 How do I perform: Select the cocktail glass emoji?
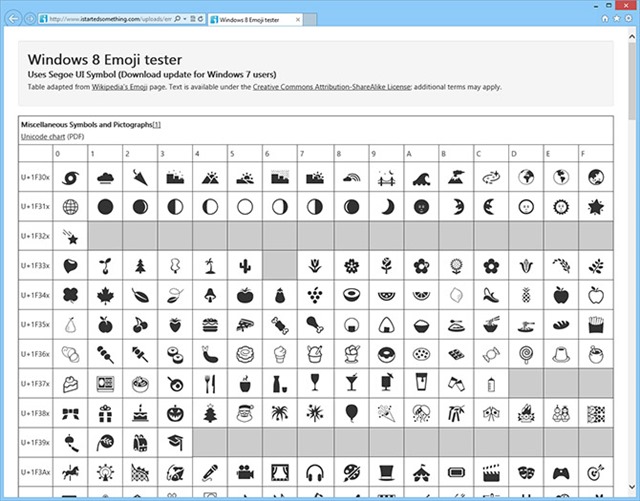point(351,383)
